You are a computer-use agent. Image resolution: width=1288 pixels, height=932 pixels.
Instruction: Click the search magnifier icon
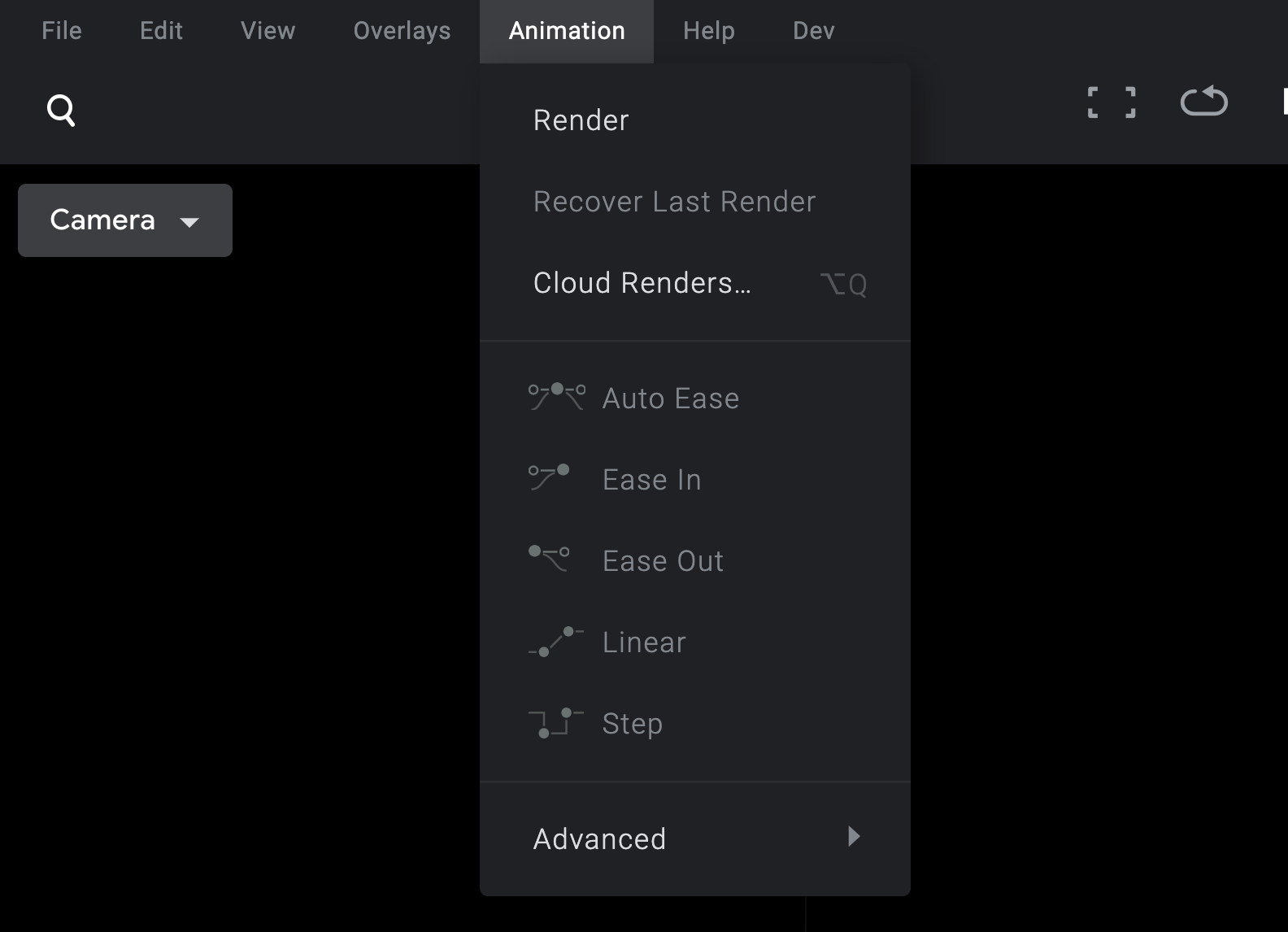pyautogui.click(x=61, y=110)
